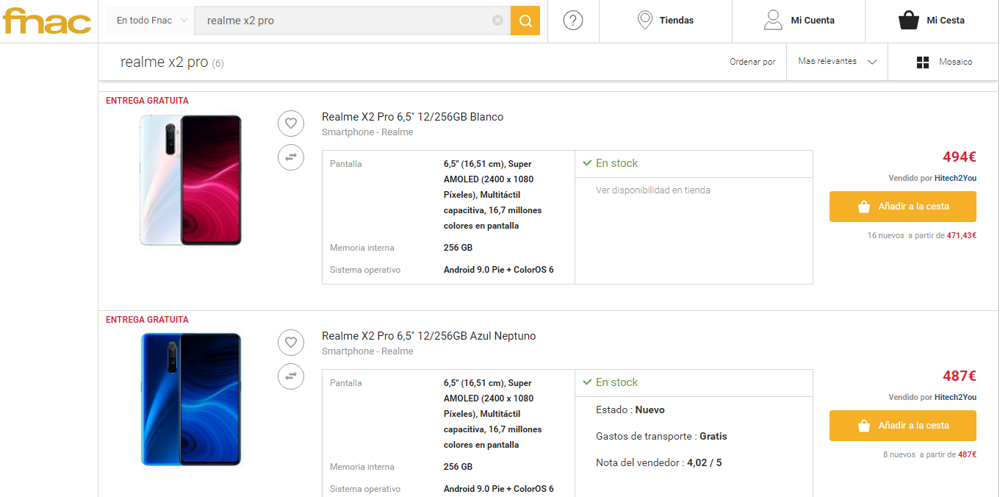The height and width of the screenshot is (497, 1000).
Task: Click the 487€ main price
Action: click(x=959, y=376)
